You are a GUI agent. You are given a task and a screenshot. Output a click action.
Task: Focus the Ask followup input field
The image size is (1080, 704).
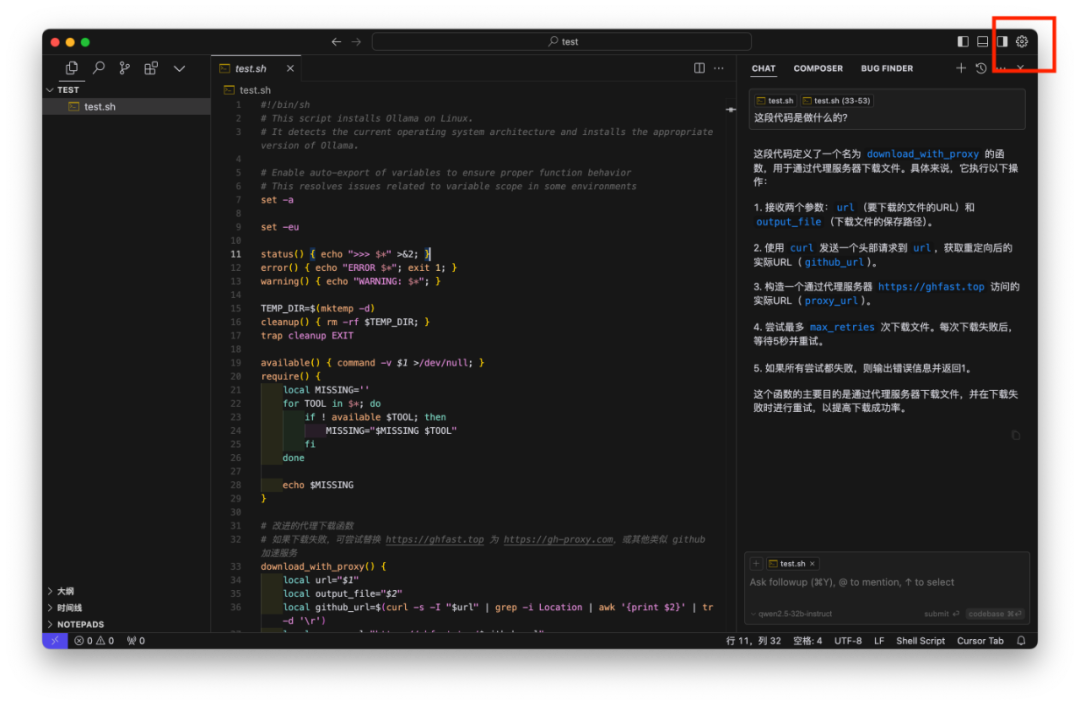click(x=886, y=582)
